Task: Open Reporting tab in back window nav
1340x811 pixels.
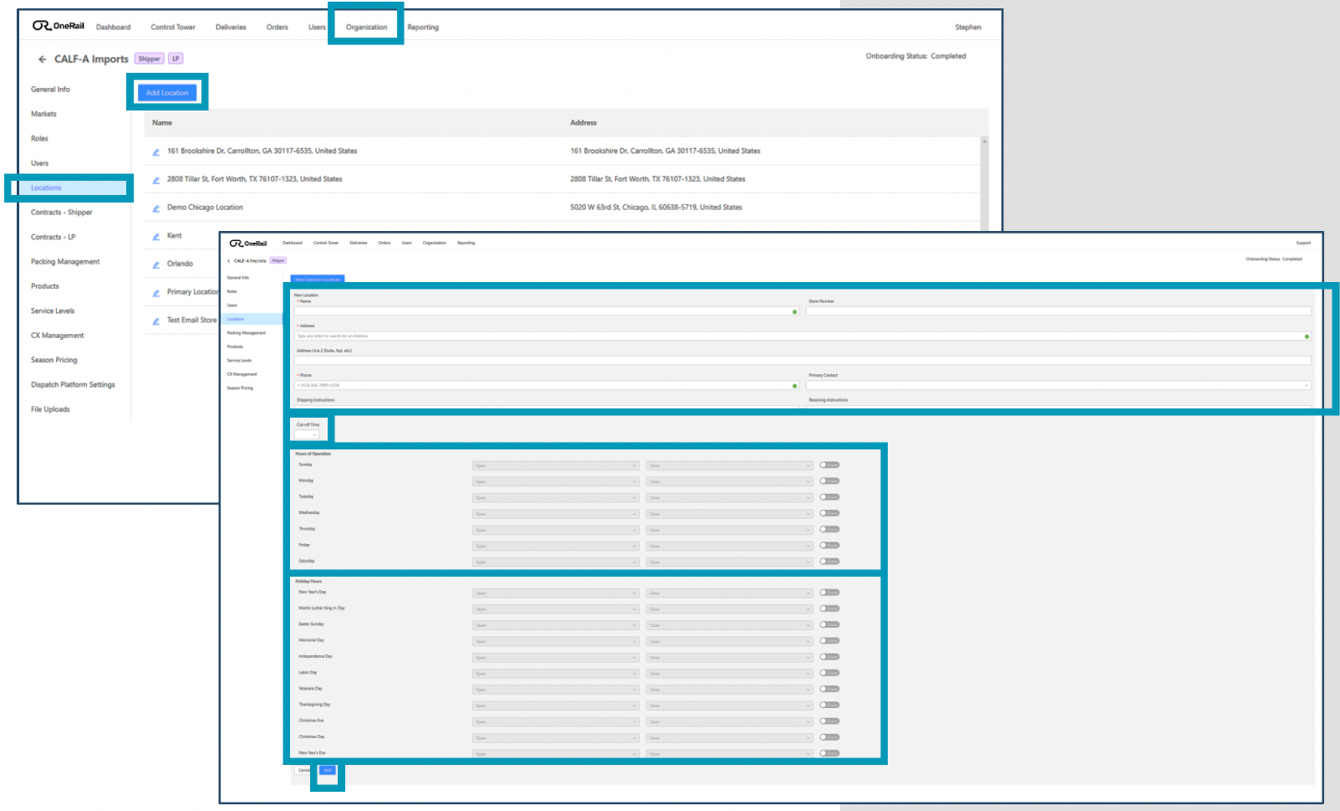Action: tap(423, 27)
